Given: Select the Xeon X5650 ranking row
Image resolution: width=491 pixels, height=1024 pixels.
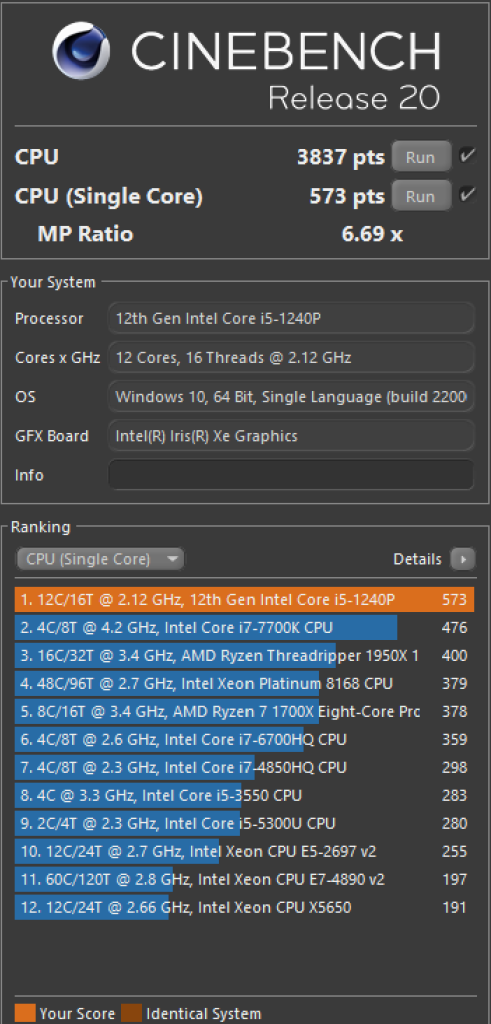Looking at the screenshot, I should pos(244,907).
